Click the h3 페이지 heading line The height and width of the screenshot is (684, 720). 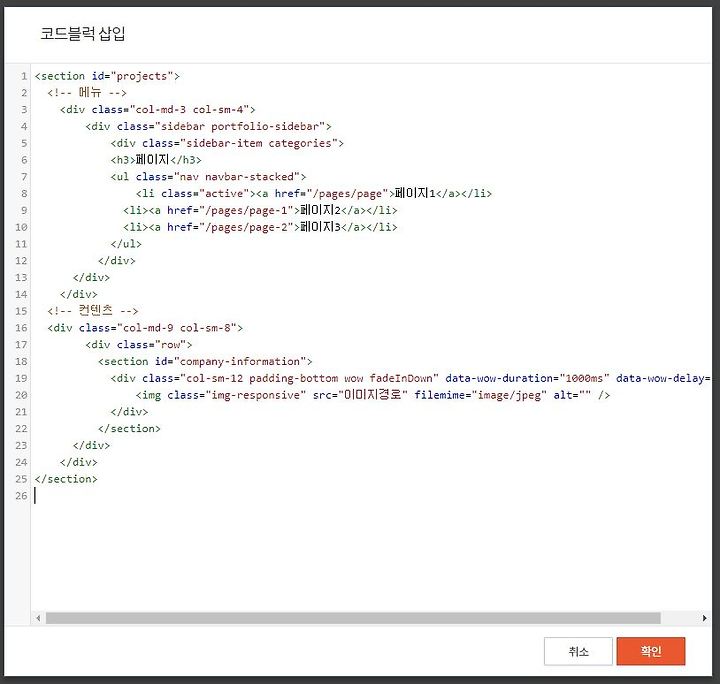(x=156, y=160)
